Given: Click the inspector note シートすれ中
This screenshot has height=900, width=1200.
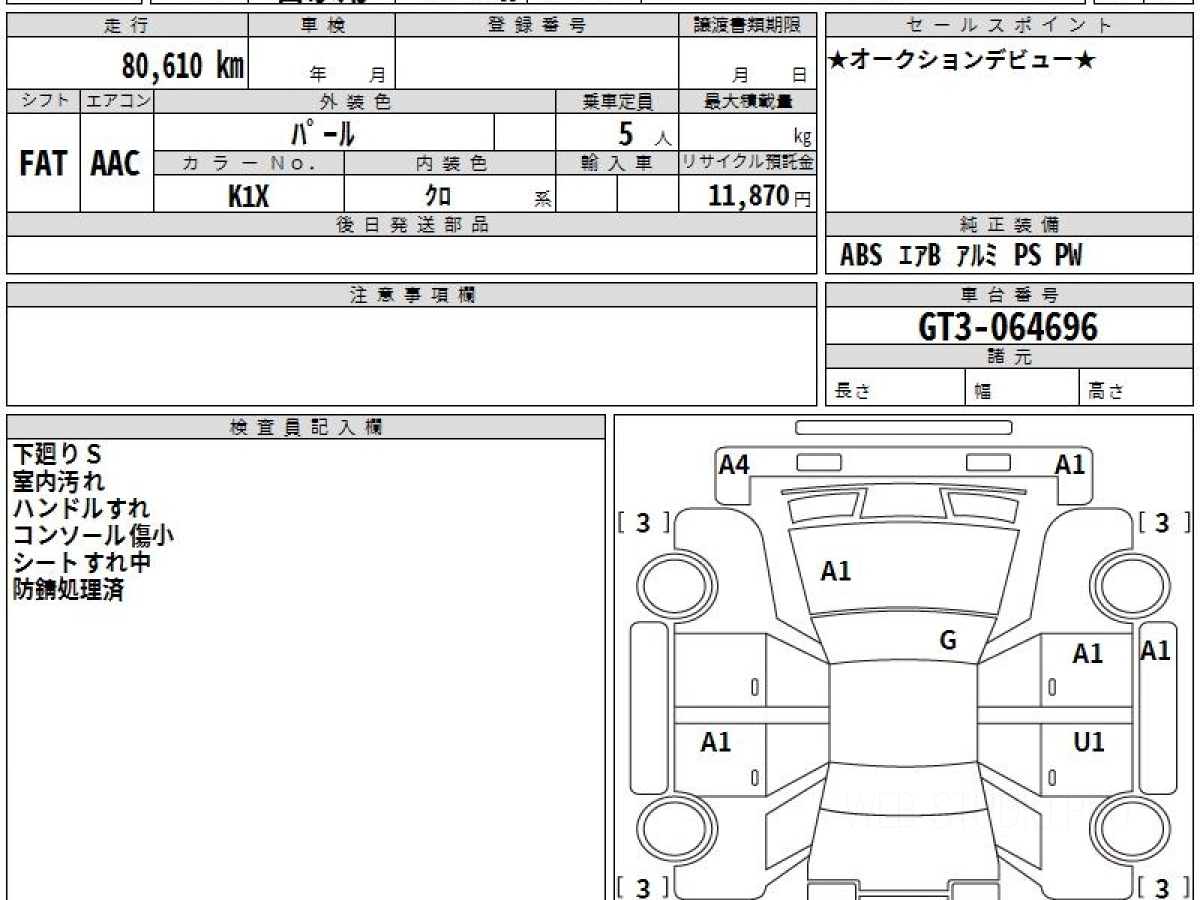Looking at the screenshot, I should (82, 562).
